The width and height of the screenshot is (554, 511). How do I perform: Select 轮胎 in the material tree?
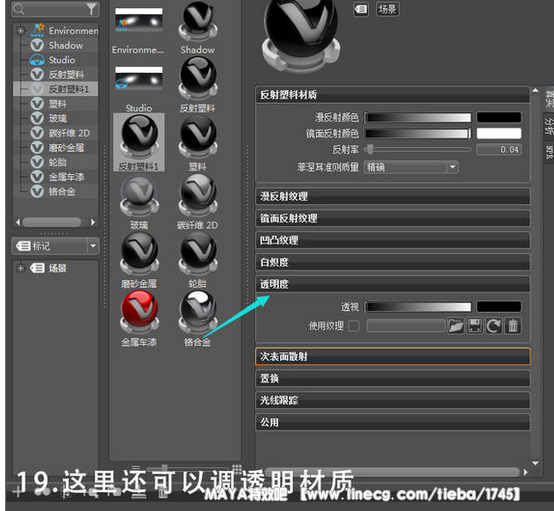tap(57, 162)
